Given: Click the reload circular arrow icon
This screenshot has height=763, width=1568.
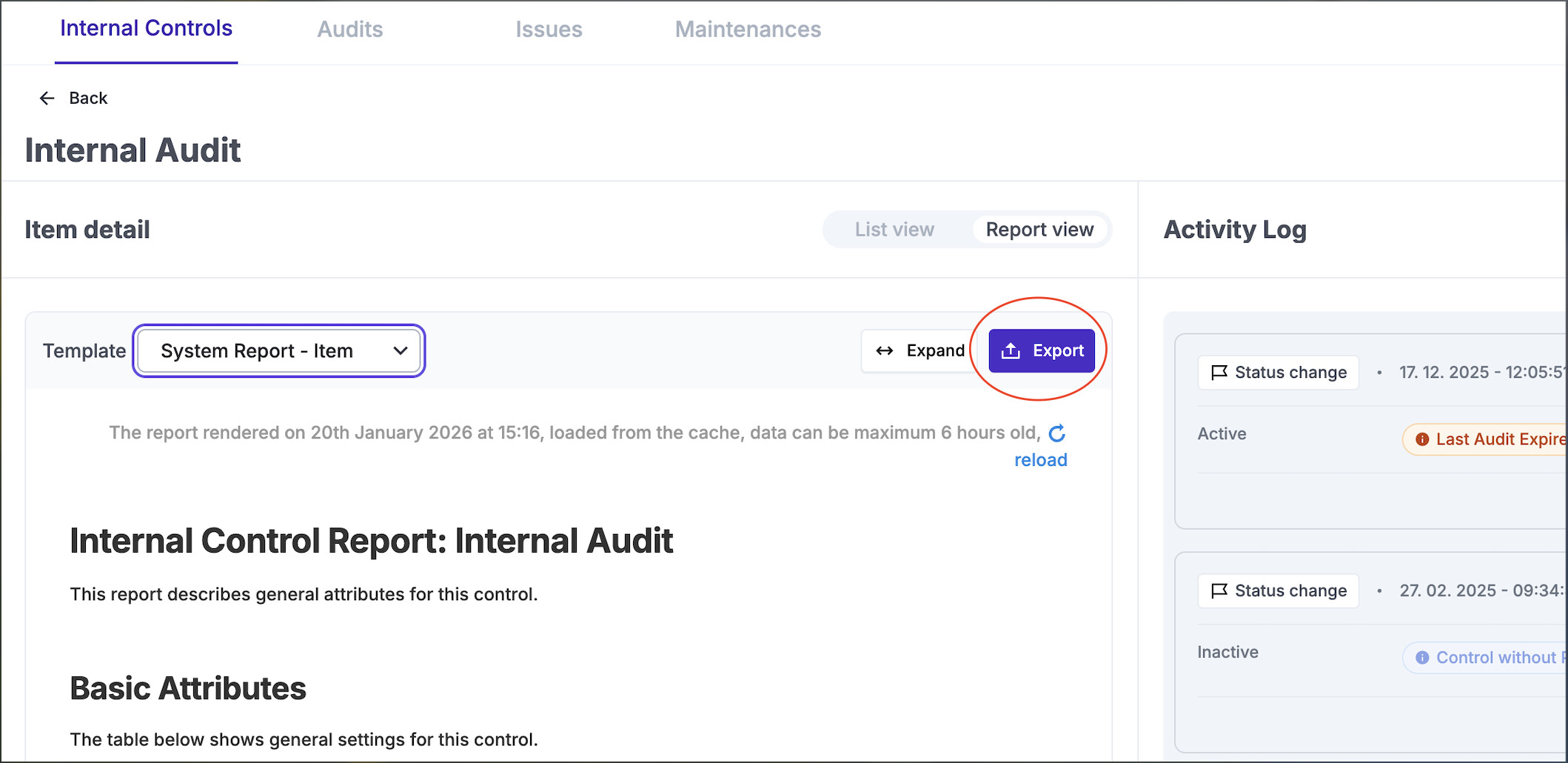Looking at the screenshot, I should [x=1056, y=433].
